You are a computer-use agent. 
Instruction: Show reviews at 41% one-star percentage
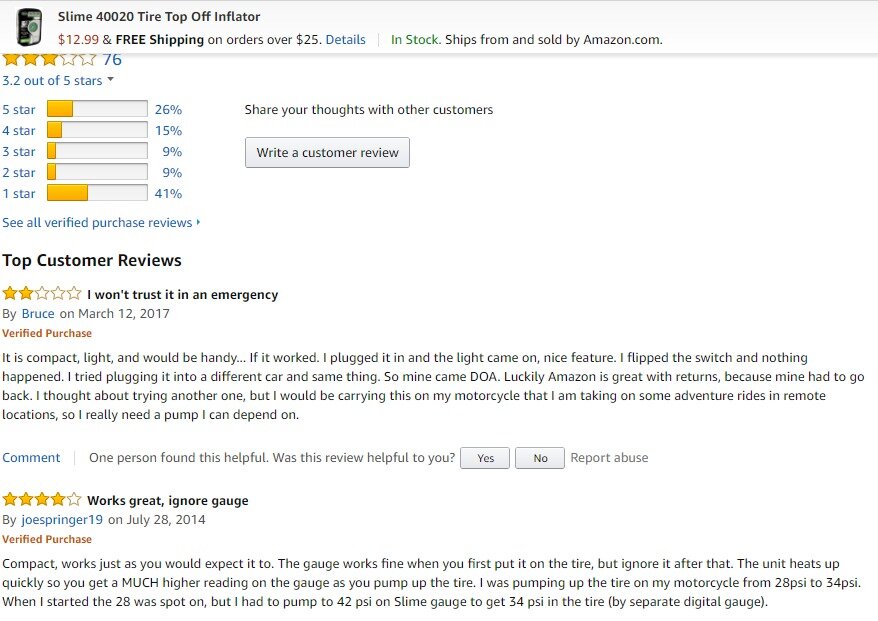coord(169,194)
